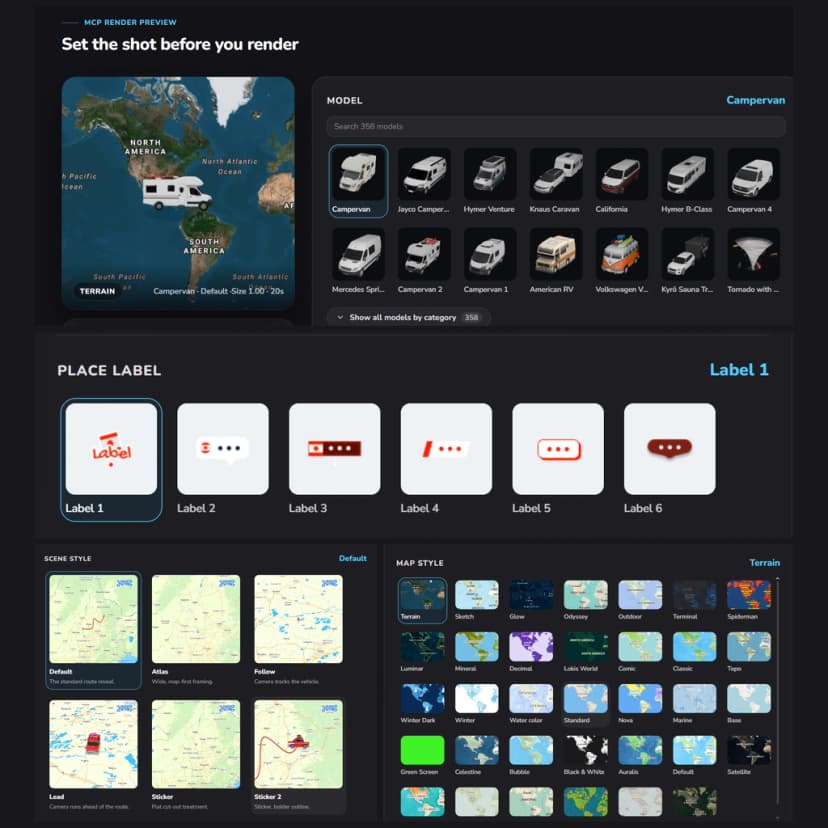Choose the Nova map style
The image size is (828, 828).
640,698
